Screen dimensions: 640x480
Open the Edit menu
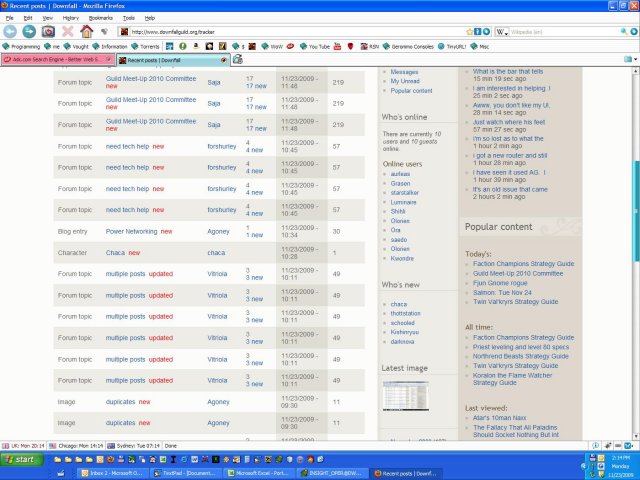click(x=28, y=18)
